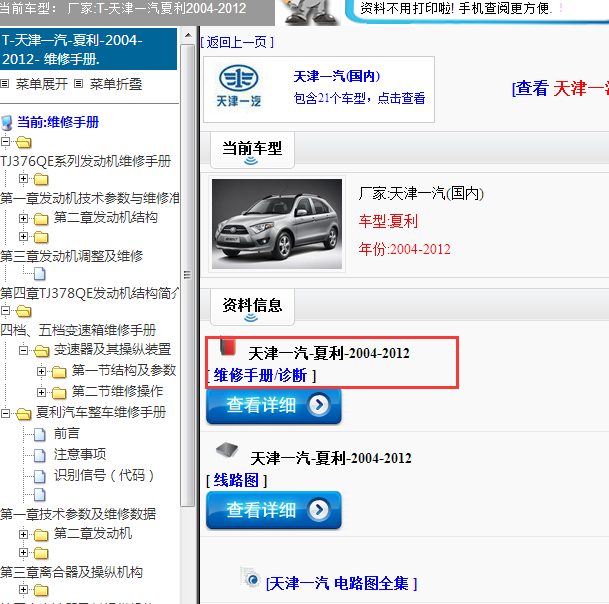Click folder icon for 四档、五档变速箱维修手册

pos(24,311)
